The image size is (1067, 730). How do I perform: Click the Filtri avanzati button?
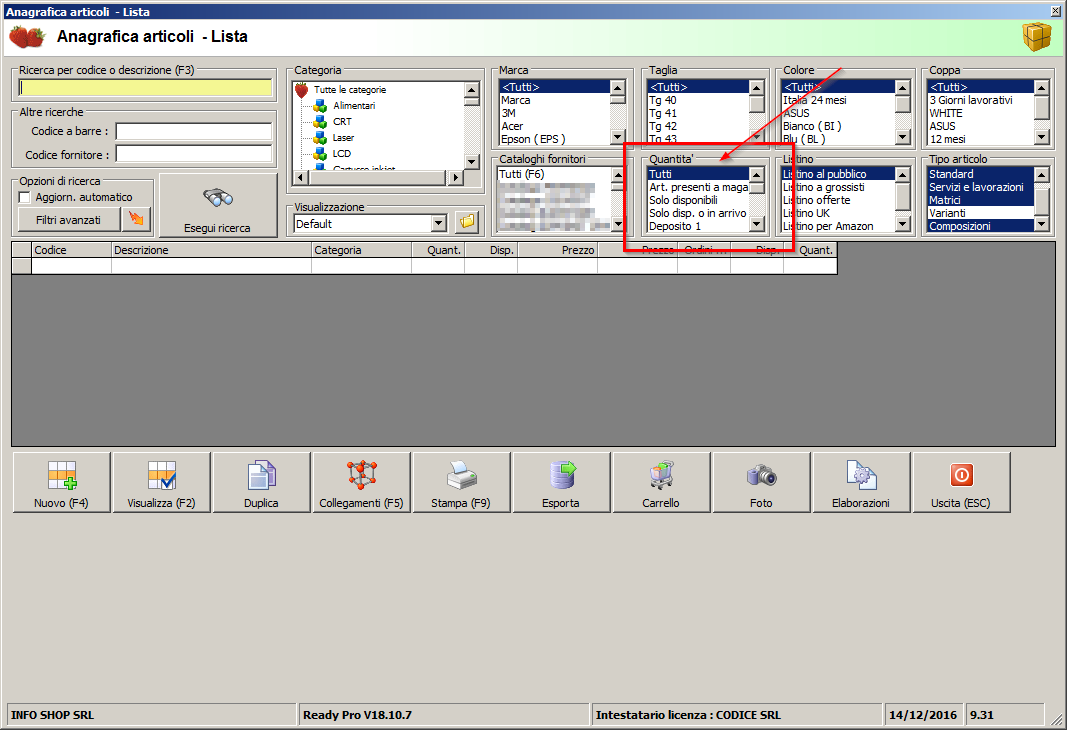[68, 220]
